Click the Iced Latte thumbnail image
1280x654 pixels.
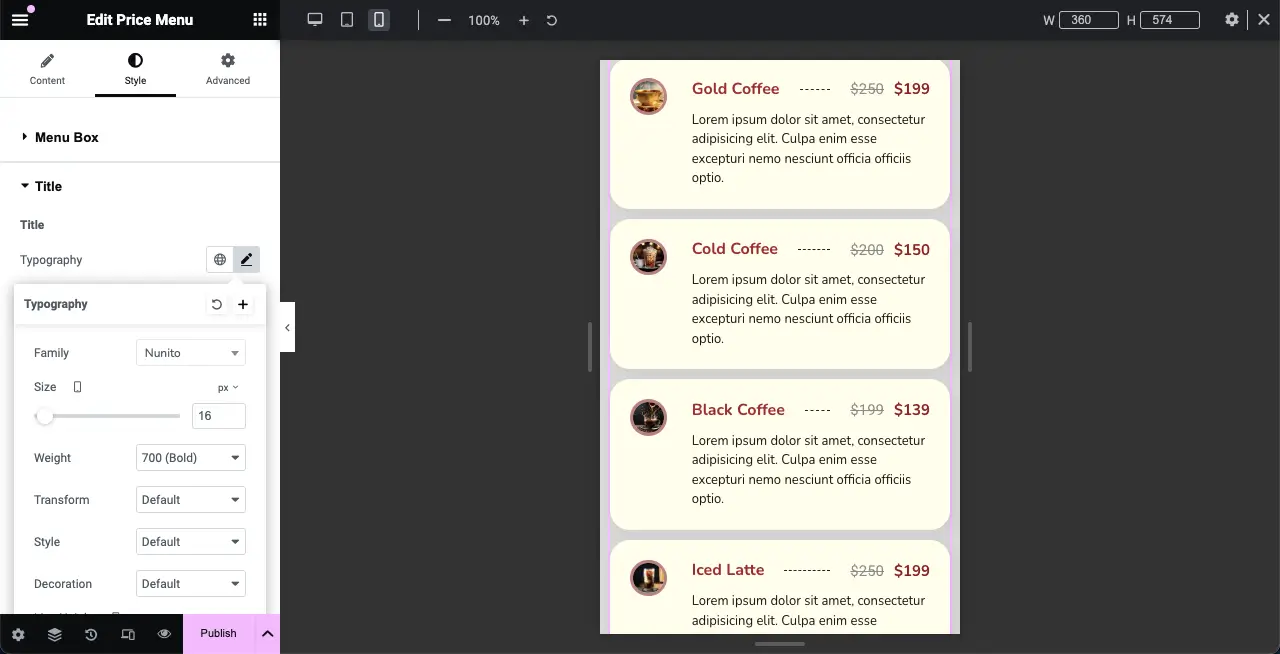click(x=648, y=578)
